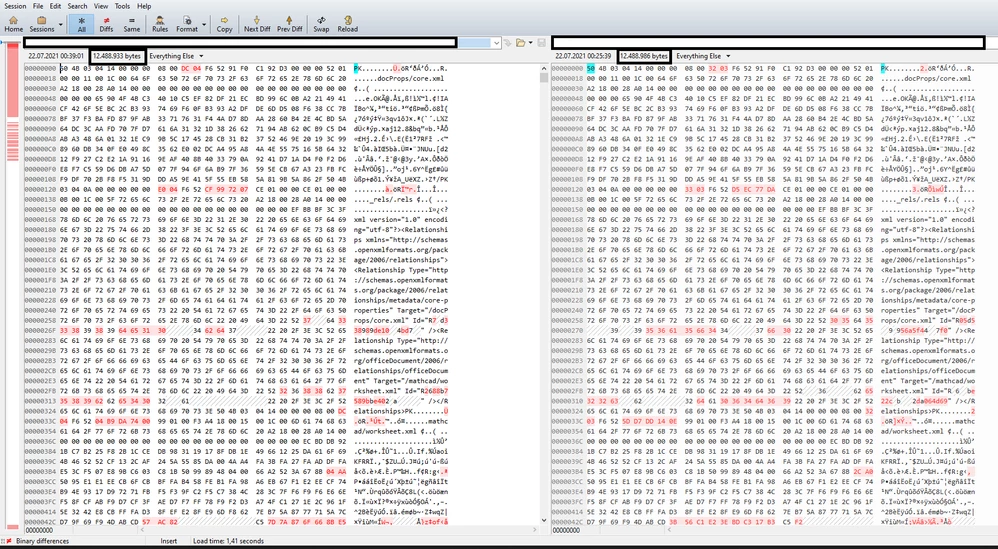Show All bytes with the All filter

pyautogui.click(x=81, y=24)
